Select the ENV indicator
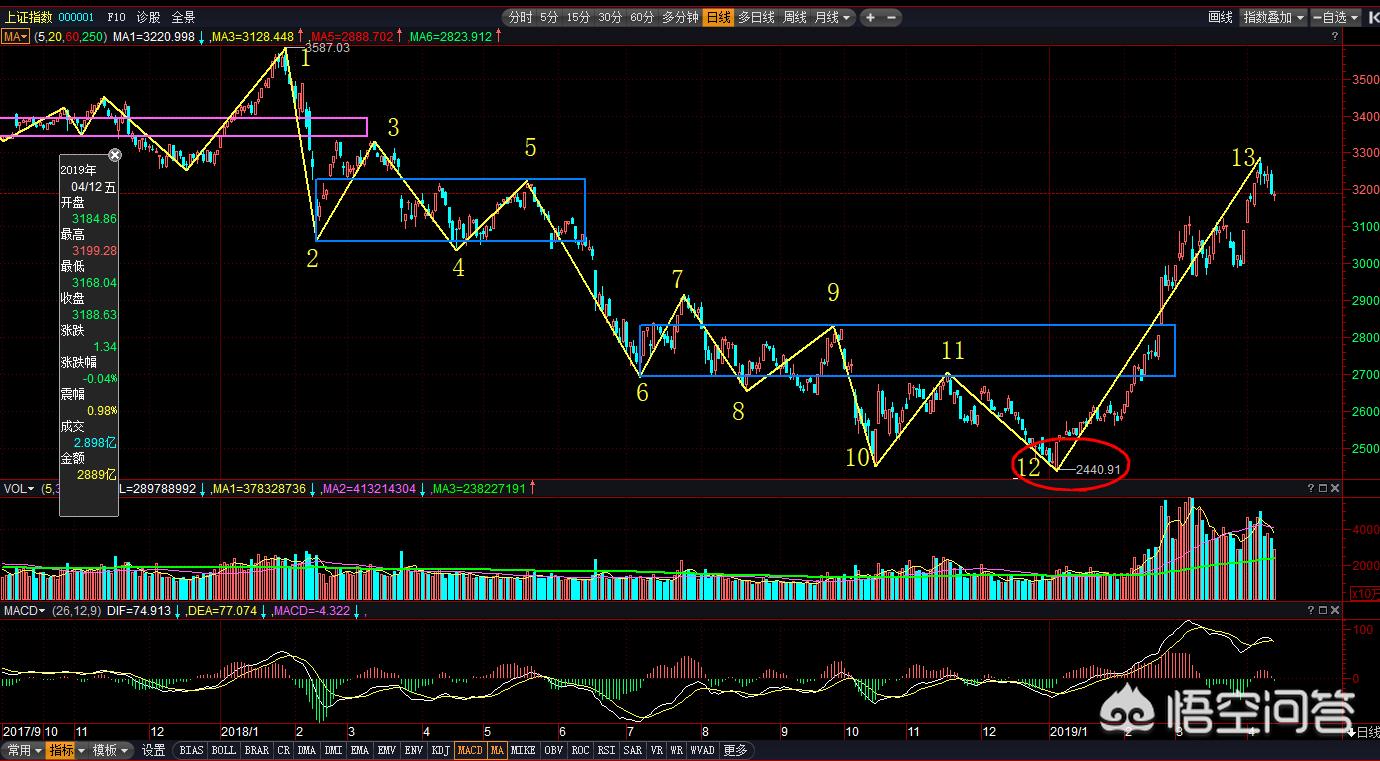 point(414,750)
